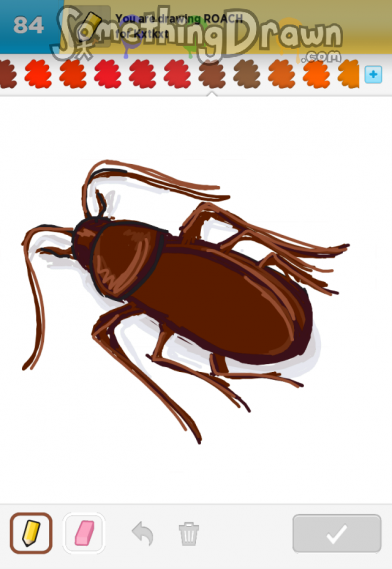The image size is (392, 569).
Task: Submit the drawing with the checkmark button
Action: 337,533
